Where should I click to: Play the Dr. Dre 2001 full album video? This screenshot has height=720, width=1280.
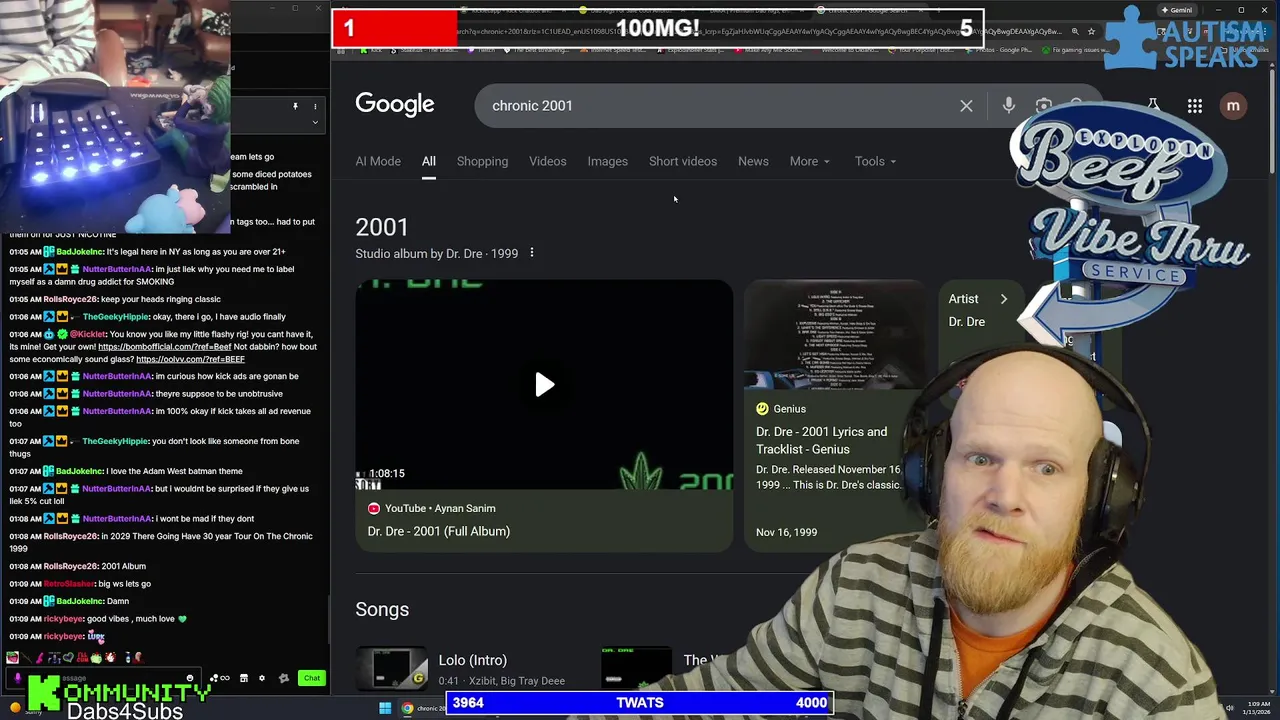(x=544, y=385)
